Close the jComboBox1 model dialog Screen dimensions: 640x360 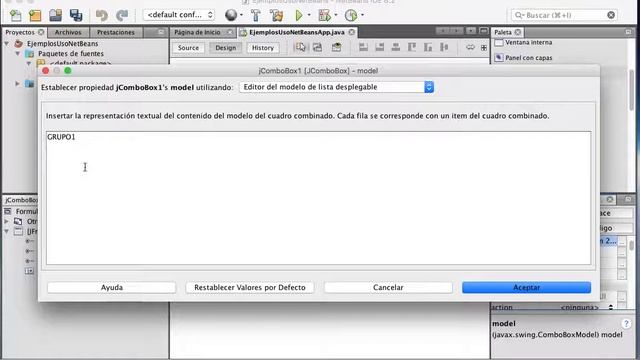pos(46,71)
